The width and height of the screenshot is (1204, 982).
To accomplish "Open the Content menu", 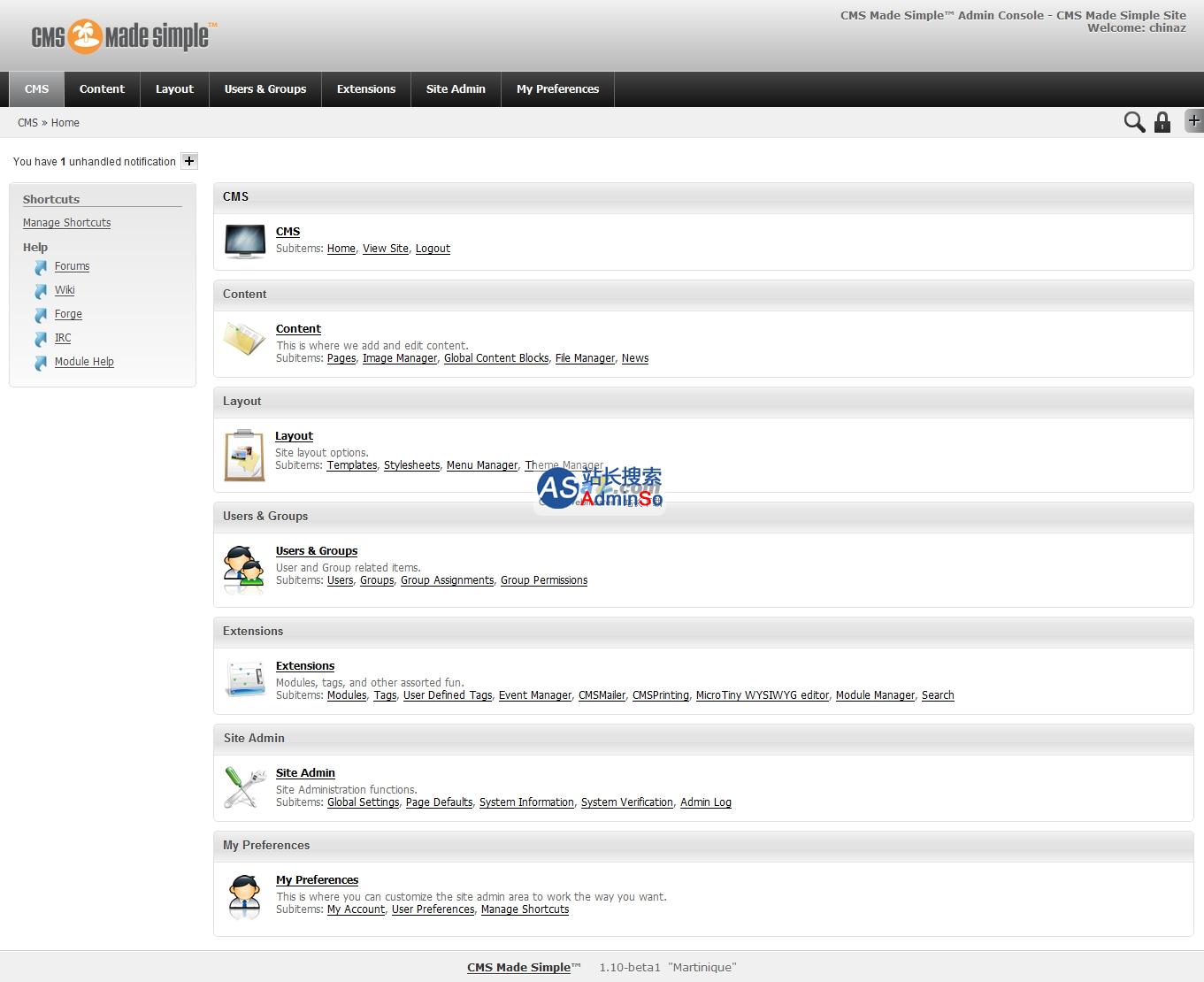I will point(102,89).
